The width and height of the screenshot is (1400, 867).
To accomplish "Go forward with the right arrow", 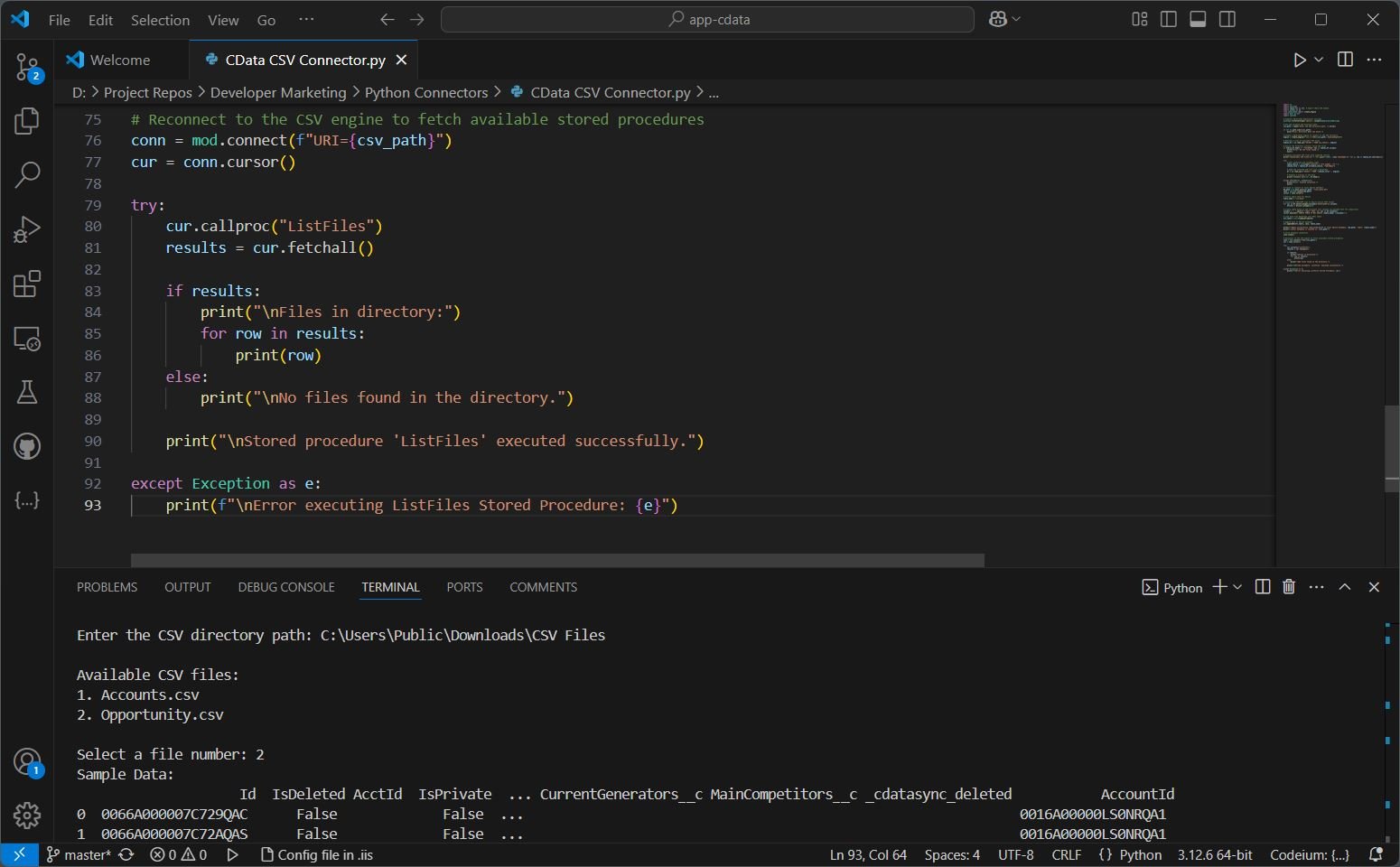I will coord(416,19).
